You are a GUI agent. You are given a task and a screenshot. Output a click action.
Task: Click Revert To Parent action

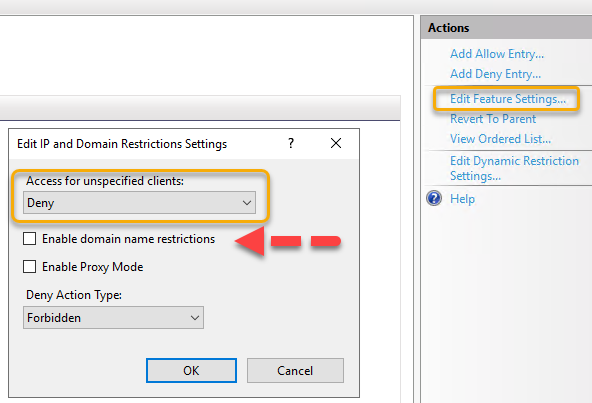coord(493,119)
